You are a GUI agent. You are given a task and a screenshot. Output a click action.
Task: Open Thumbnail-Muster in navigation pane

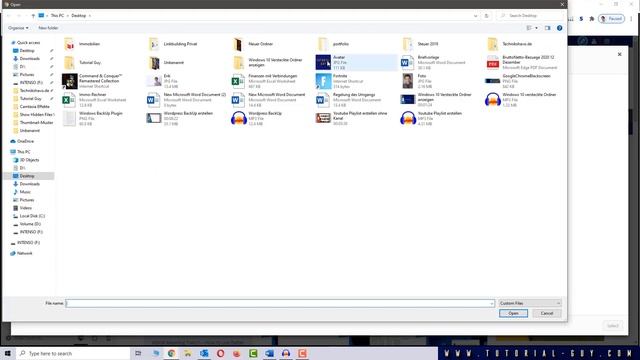[x=36, y=122]
